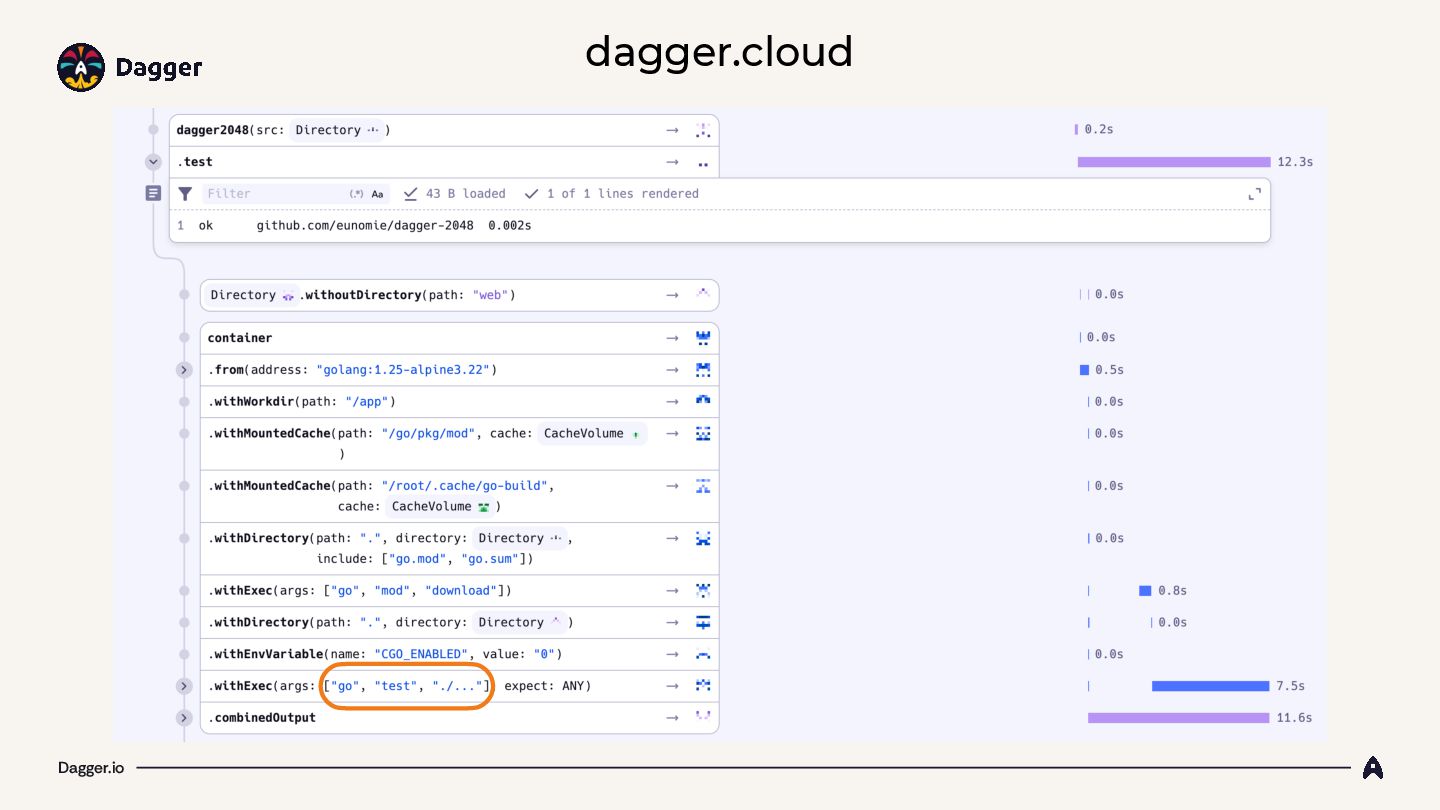Click digest icon on withEnvVariable row

703,655
